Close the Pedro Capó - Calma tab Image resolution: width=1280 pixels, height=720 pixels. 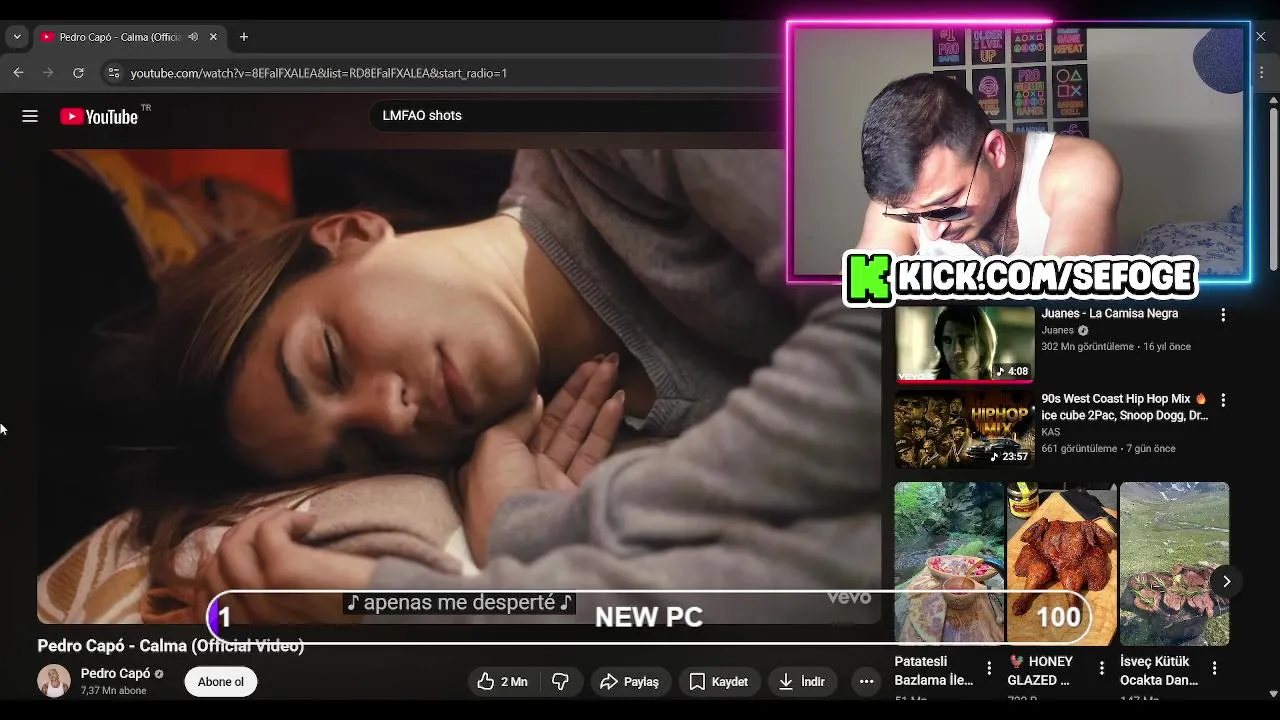click(x=213, y=37)
